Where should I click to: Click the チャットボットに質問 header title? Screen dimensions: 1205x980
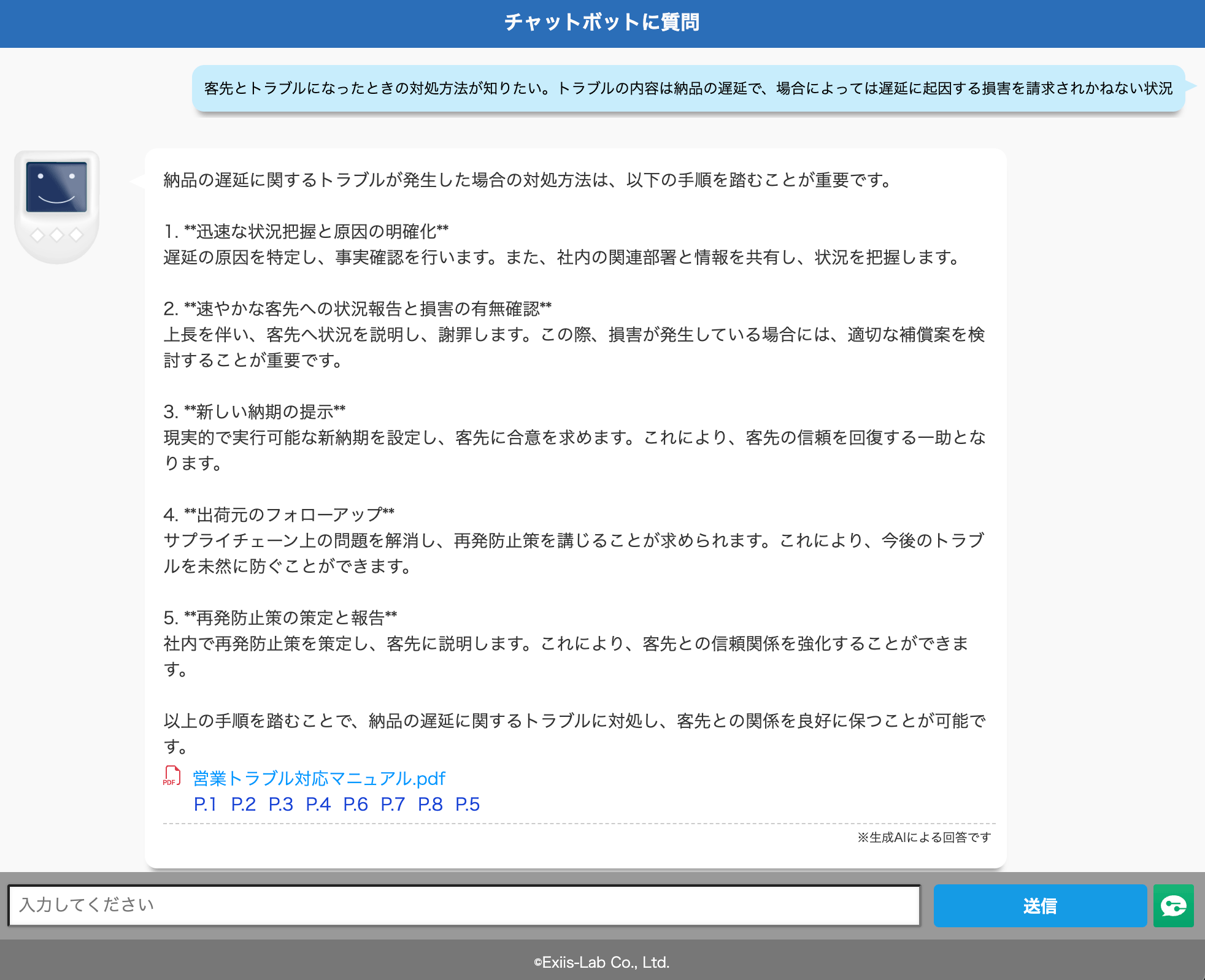602,23
